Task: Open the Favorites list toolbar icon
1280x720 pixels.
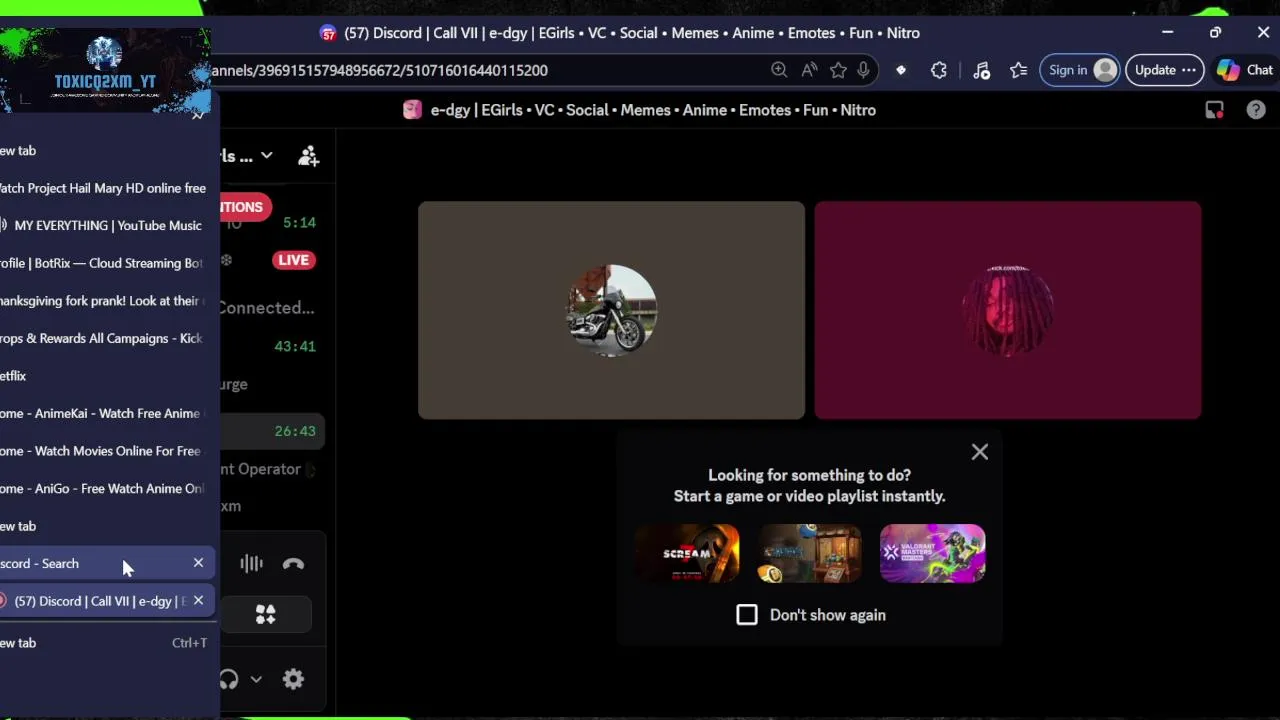Action: point(1018,70)
